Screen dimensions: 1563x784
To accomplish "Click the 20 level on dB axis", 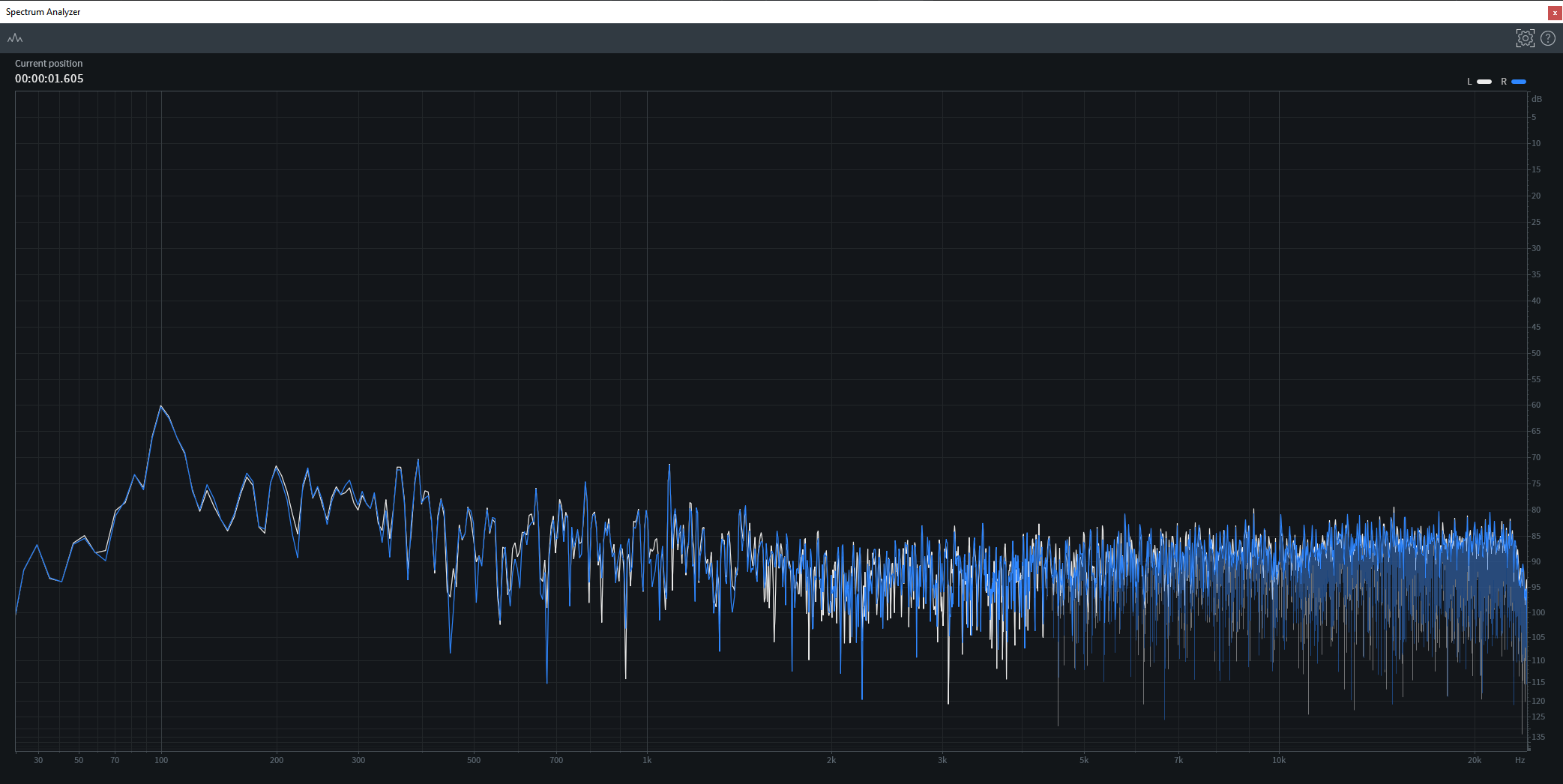I will [x=1536, y=196].
